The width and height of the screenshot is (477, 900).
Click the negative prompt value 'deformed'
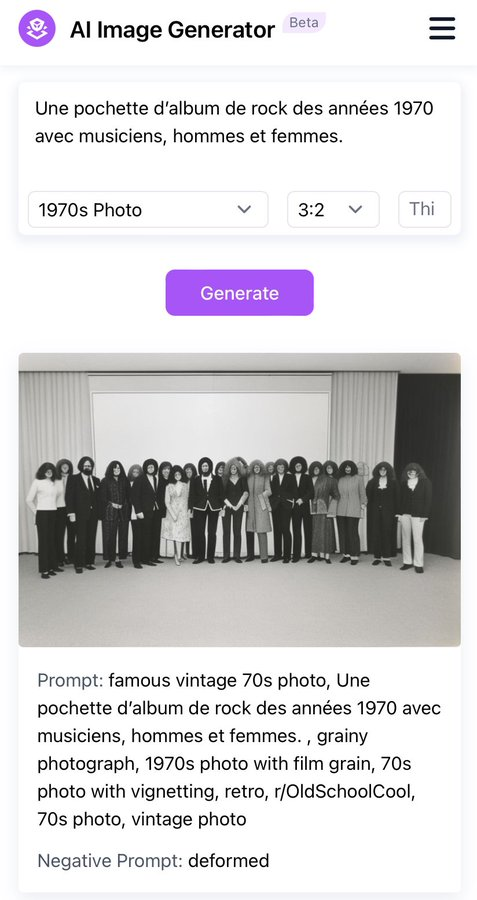tap(228, 860)
